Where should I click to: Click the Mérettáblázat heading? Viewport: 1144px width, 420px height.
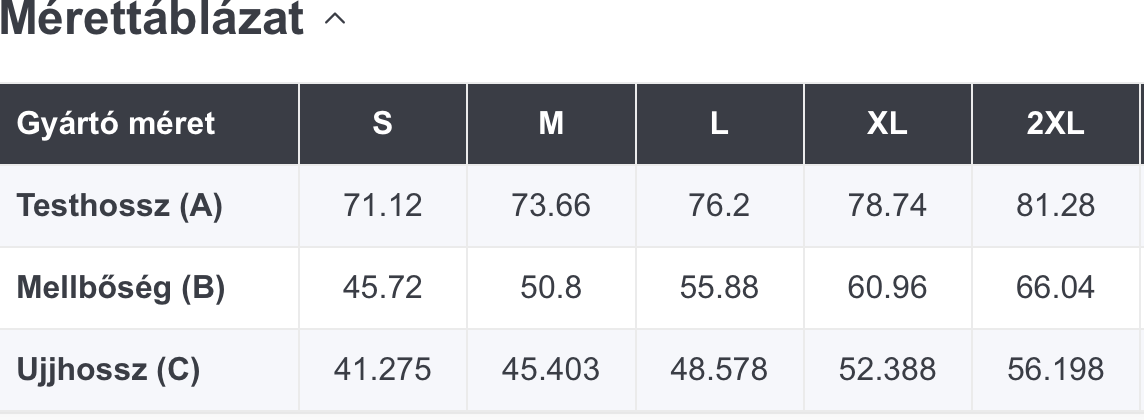(x=151, y=18)
